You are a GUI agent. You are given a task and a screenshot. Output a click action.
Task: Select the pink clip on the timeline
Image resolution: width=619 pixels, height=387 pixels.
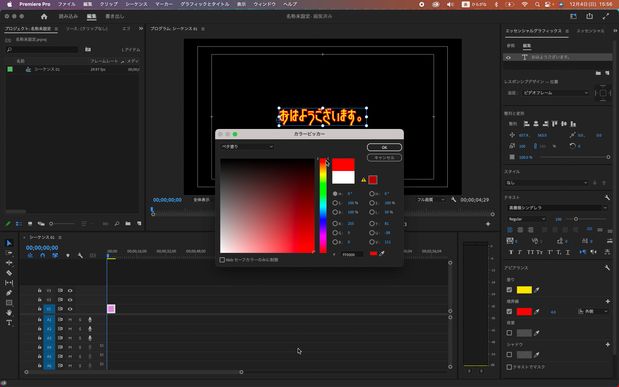[x=111, y=309]
